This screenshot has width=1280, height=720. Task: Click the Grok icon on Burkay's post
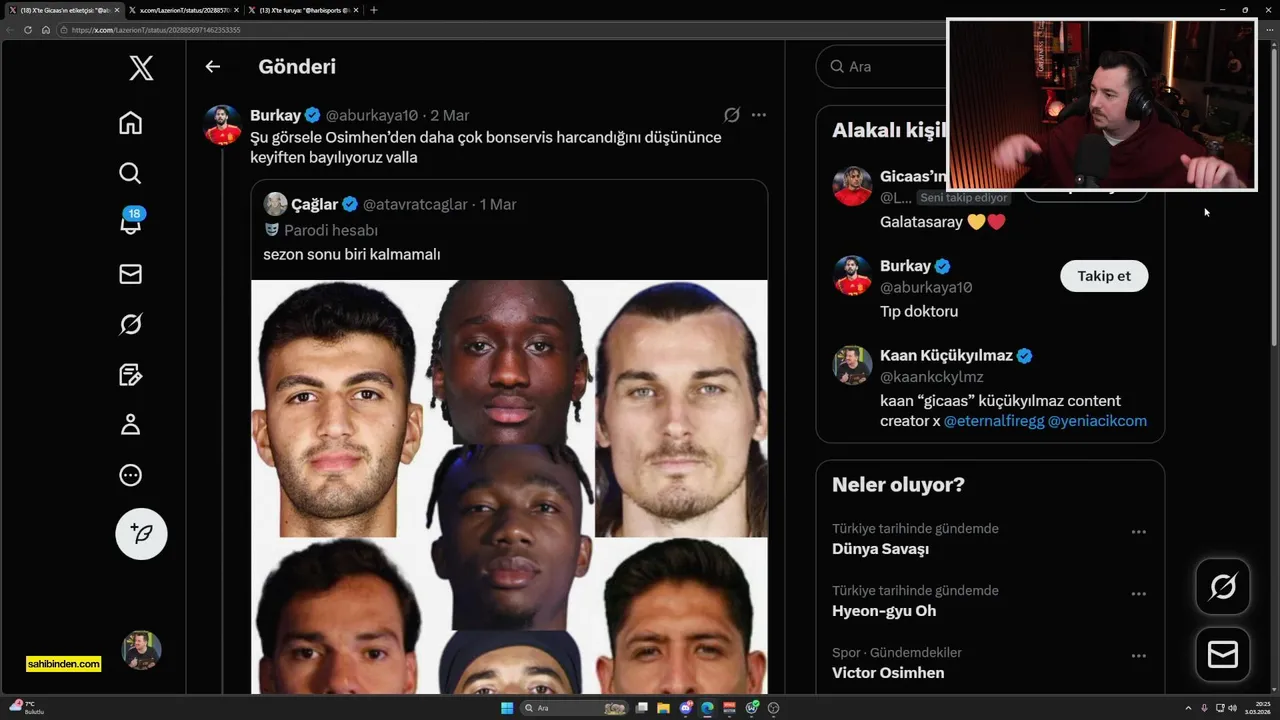coord(731,115)
